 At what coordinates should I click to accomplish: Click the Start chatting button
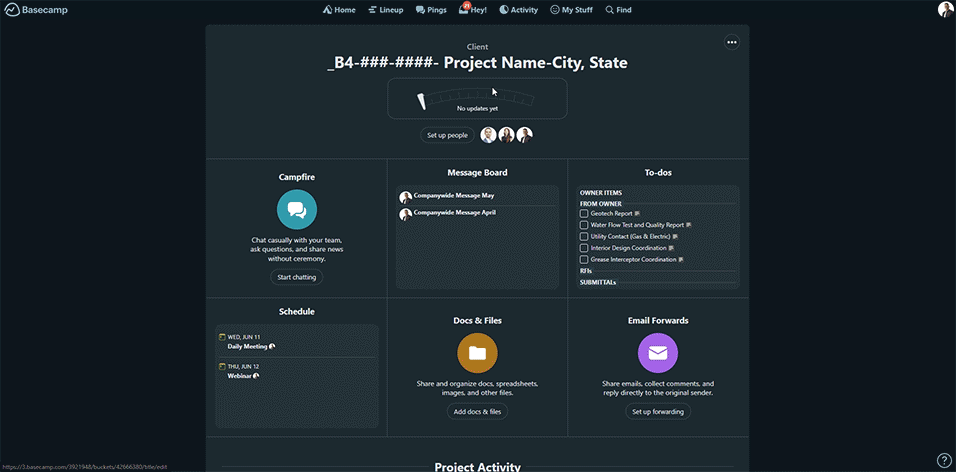[297, 277]
